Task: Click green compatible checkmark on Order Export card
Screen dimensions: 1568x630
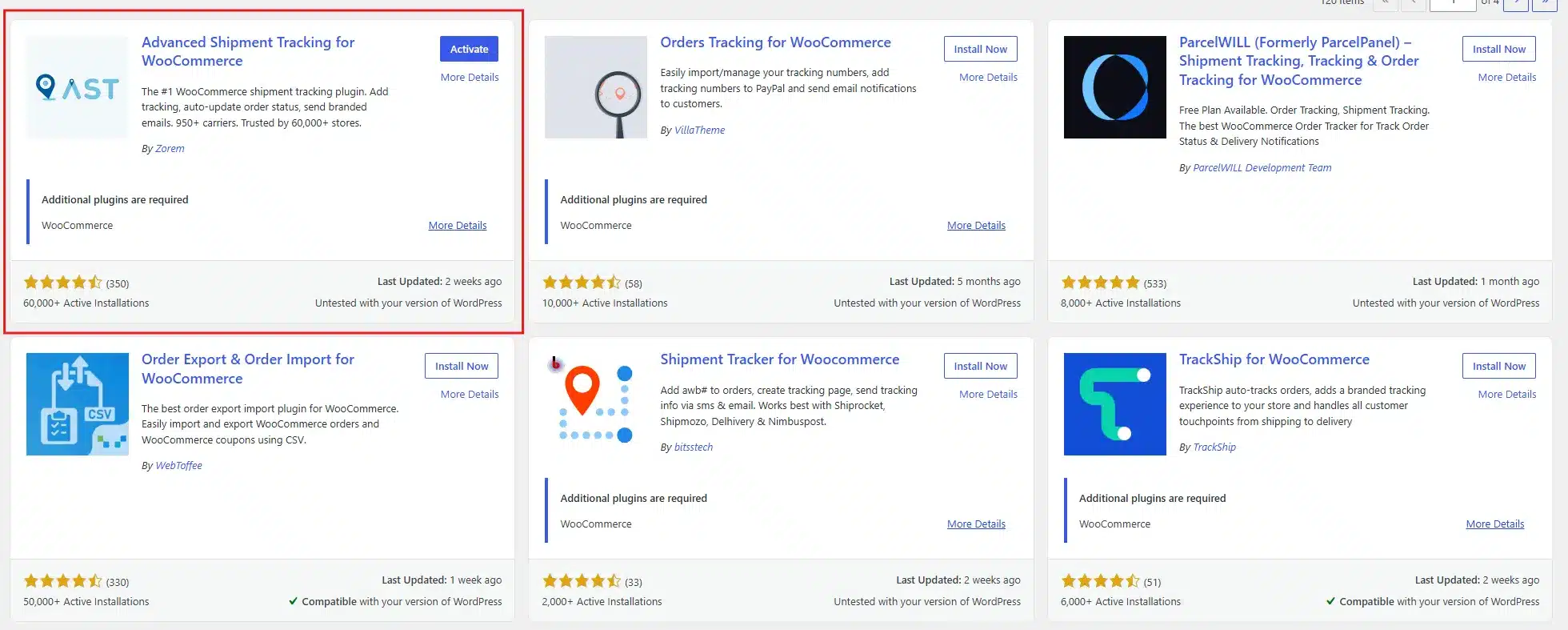Action: coord(294,601)
